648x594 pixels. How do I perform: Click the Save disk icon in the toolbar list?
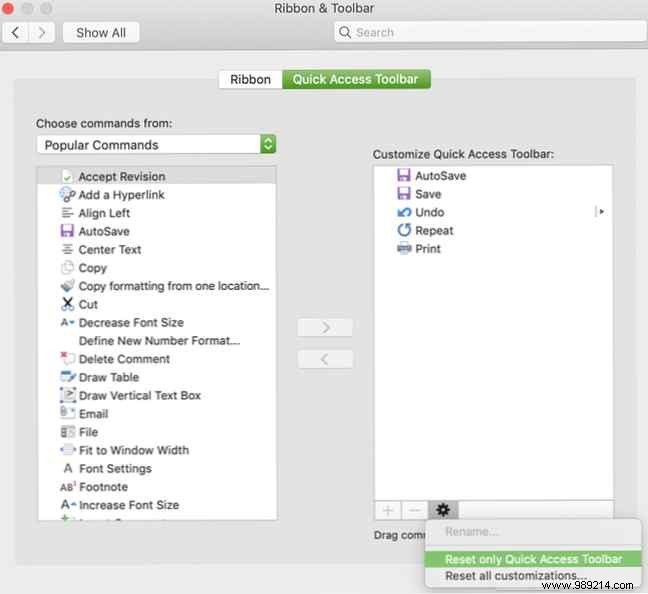coord(404,193)
